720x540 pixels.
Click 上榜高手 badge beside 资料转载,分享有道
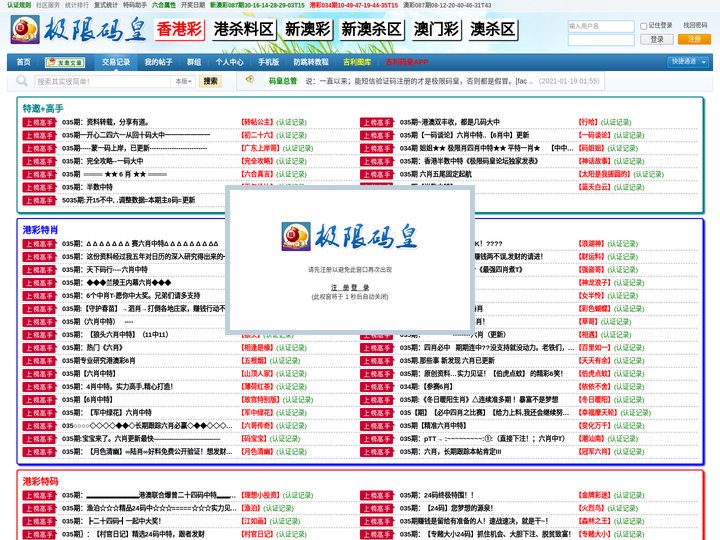39,122
